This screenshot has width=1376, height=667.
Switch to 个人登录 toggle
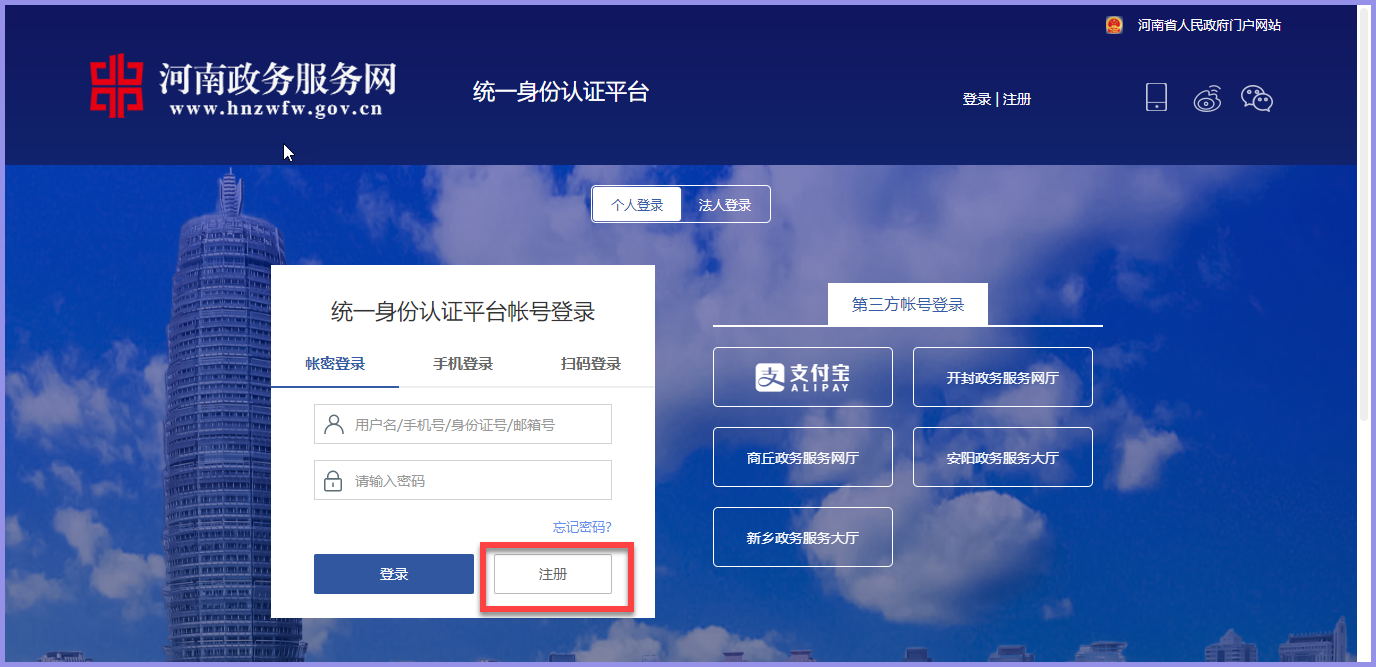[x=637, y=204]
